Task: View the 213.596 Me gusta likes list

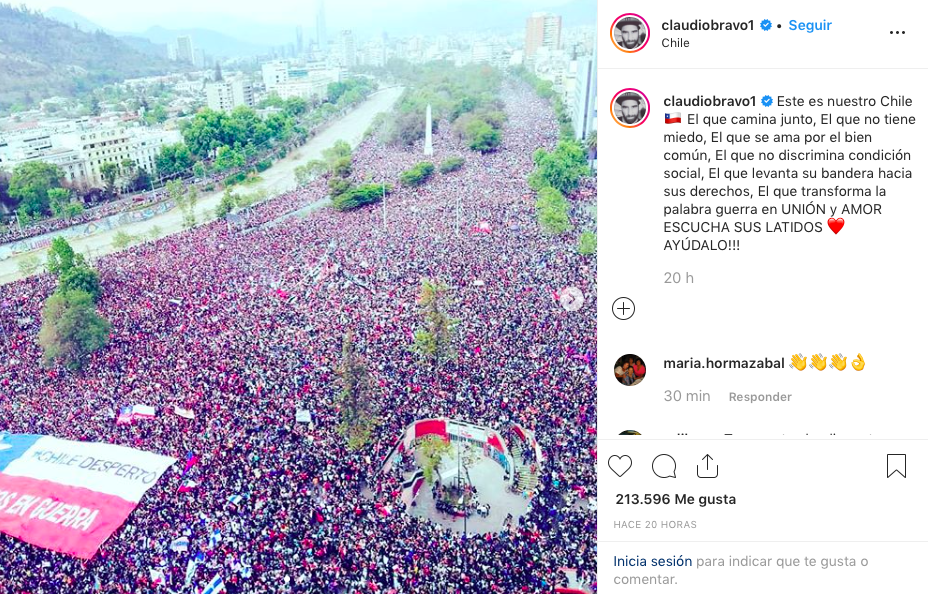Action: (675, 499)
